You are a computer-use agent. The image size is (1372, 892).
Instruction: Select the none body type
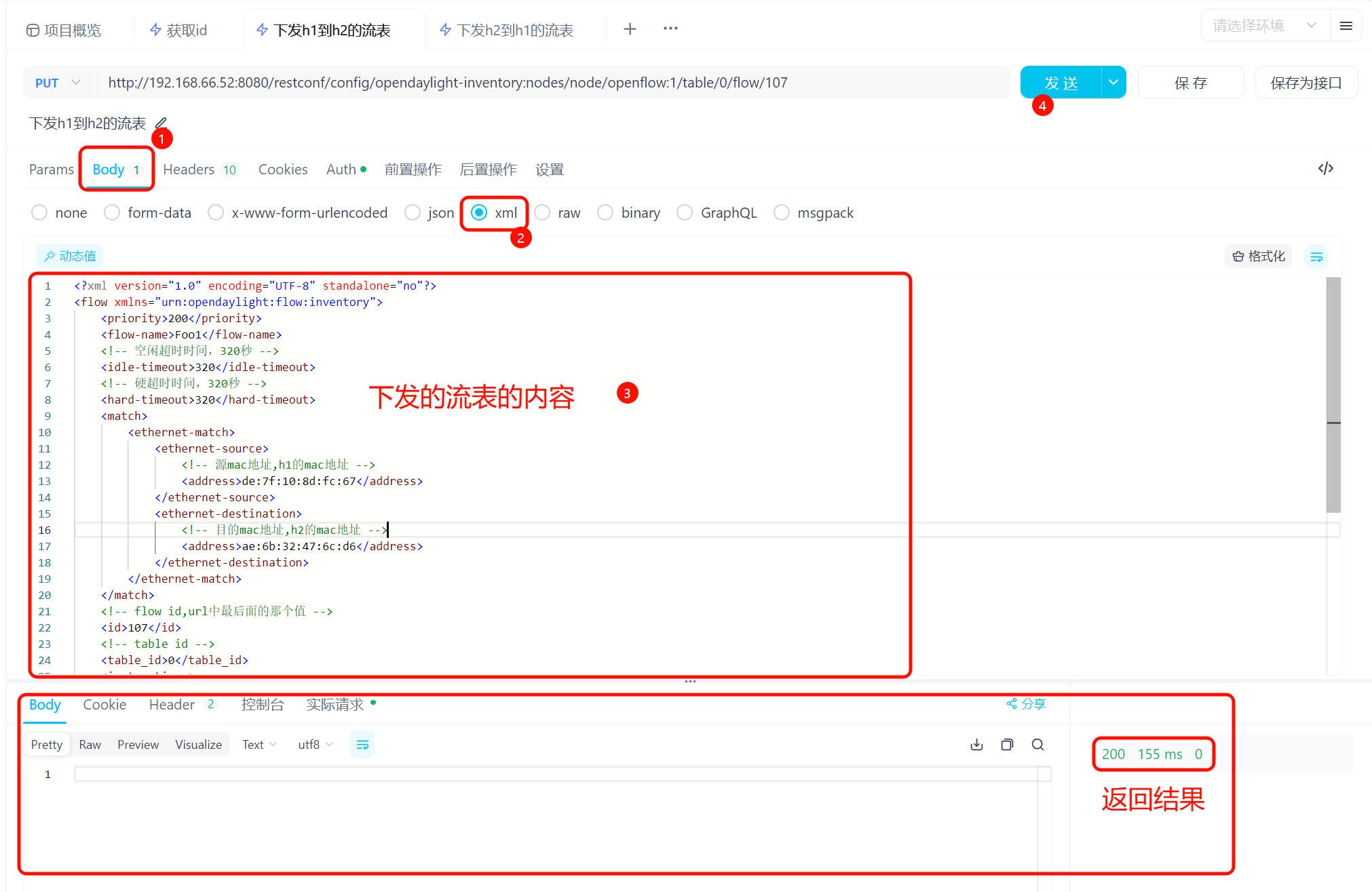[59, 213]
